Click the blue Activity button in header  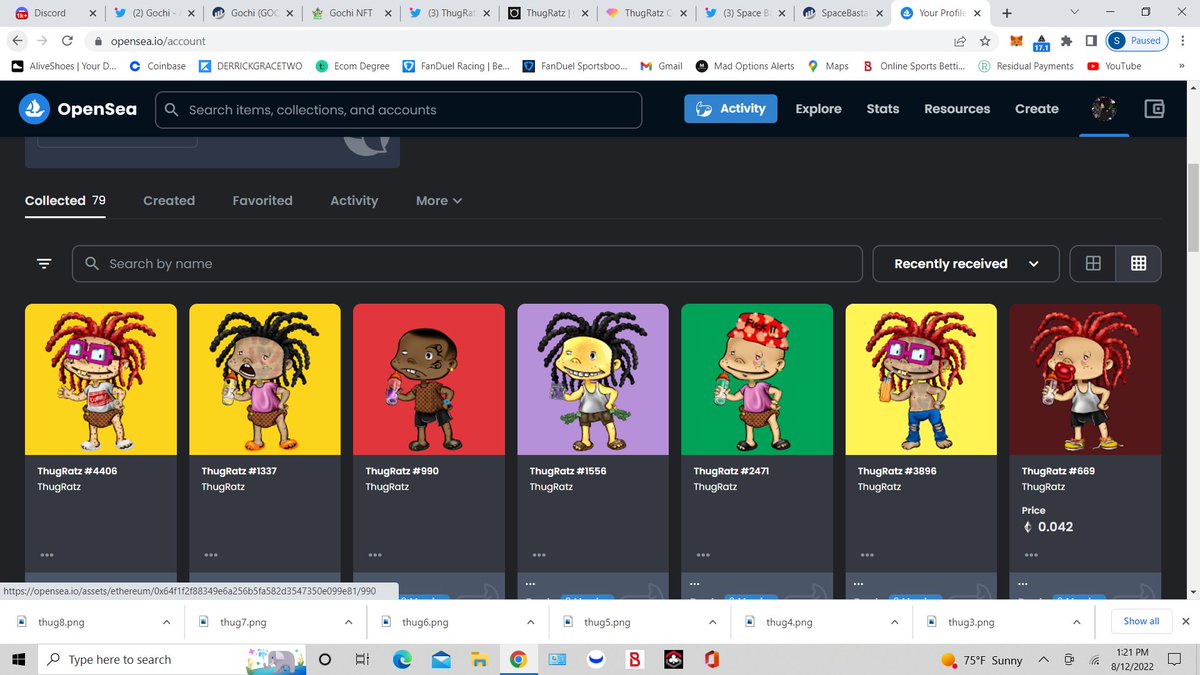(x=730, y=108)
